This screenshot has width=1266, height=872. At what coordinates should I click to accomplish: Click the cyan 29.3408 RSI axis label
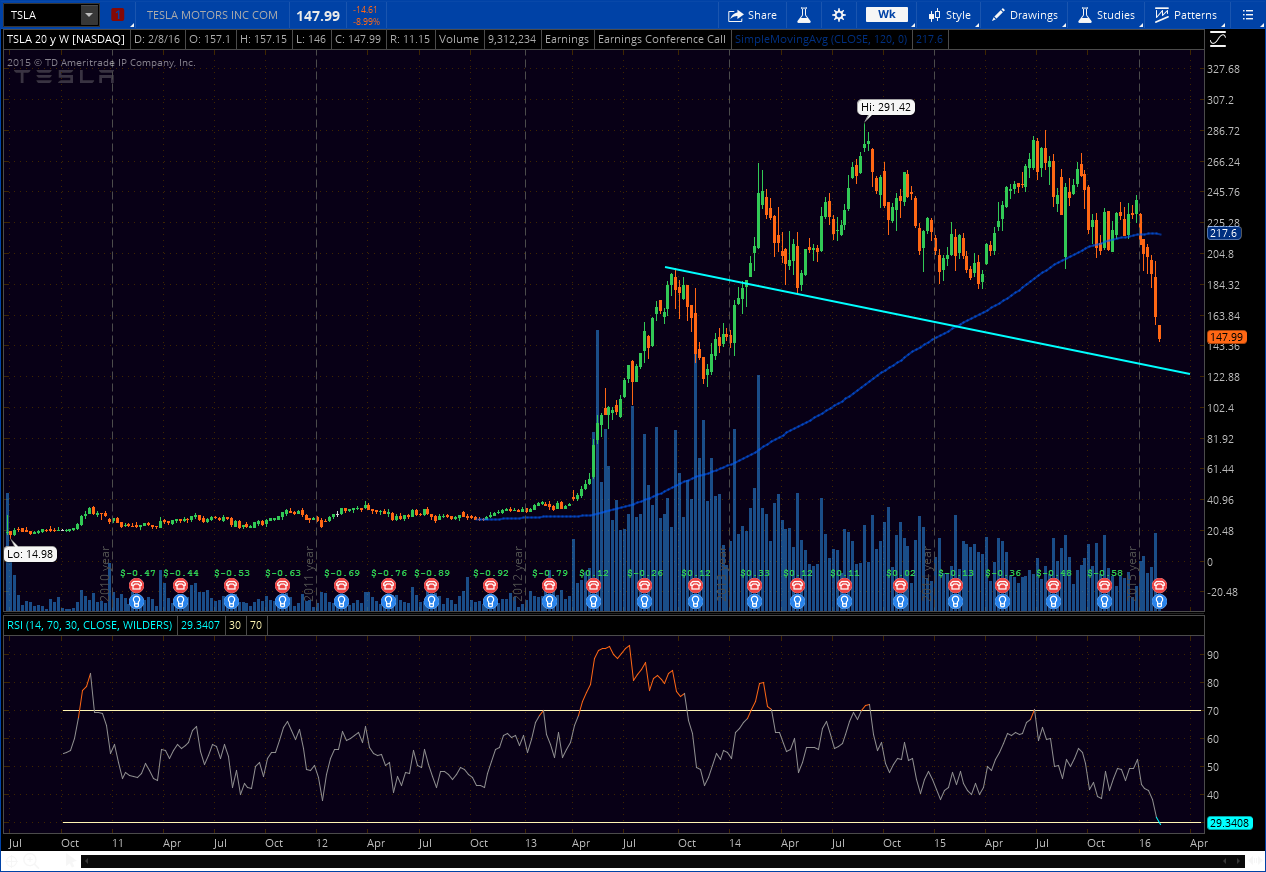[1229, 823]
